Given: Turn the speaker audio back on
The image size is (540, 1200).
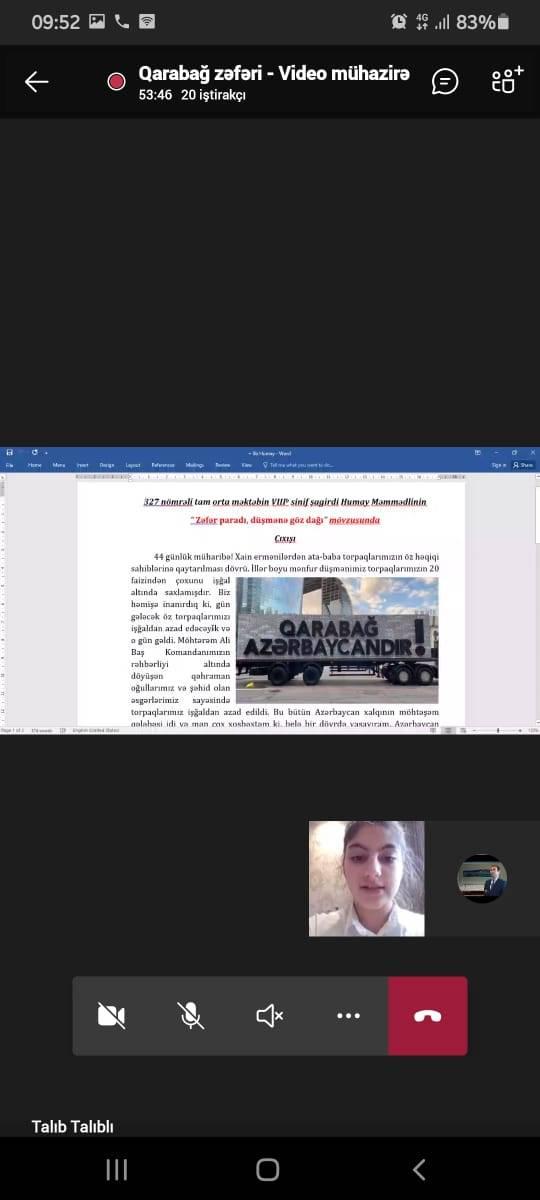Looking at the screenshot, I should pos(269,1016).
